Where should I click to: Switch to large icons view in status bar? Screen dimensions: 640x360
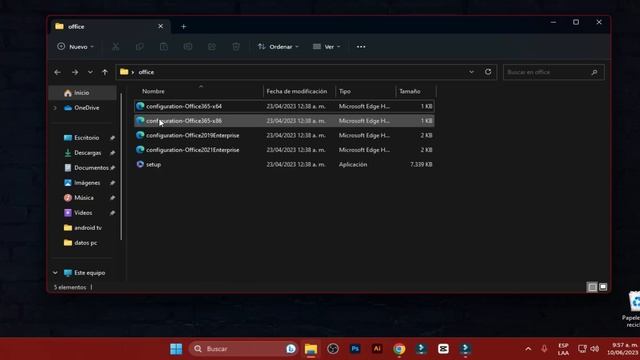(x=603, y=287)
